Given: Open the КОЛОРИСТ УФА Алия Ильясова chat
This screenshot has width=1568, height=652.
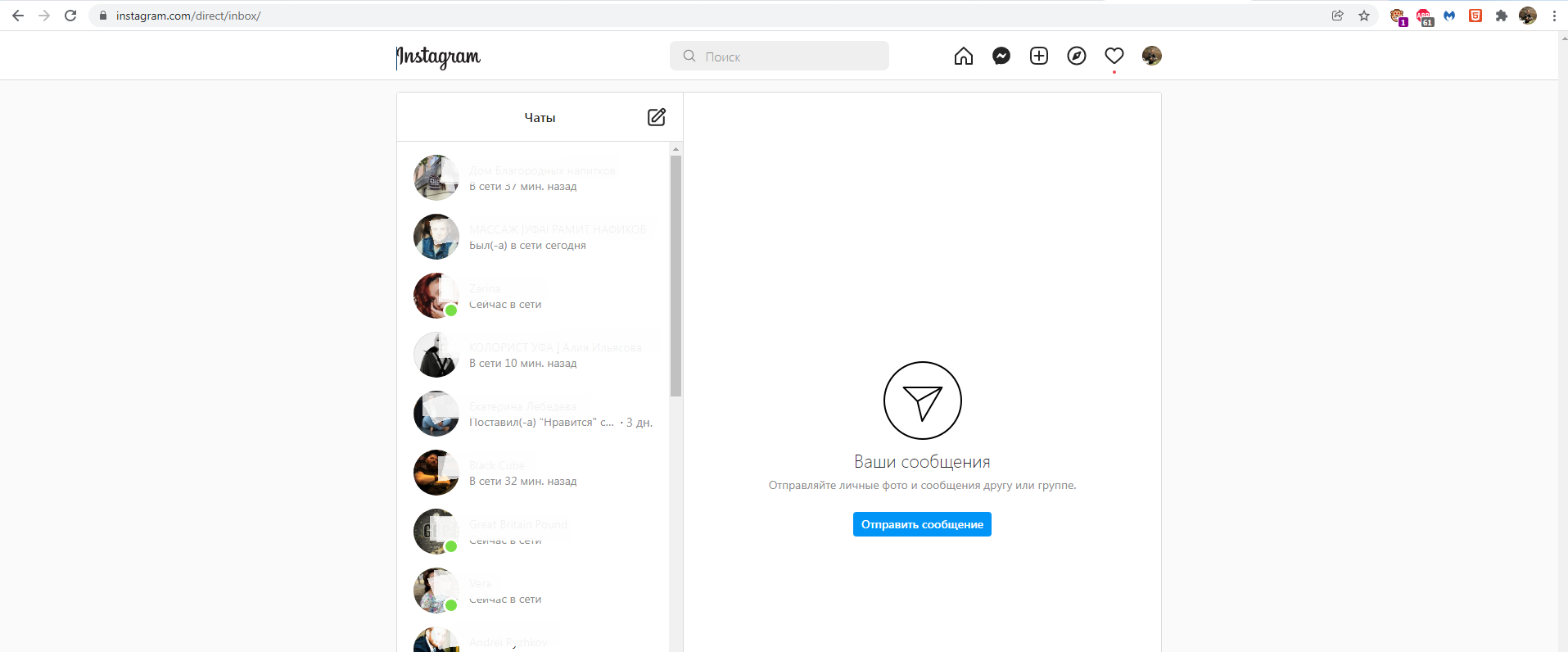Looking at the screenshot, I should pos(533,355).
